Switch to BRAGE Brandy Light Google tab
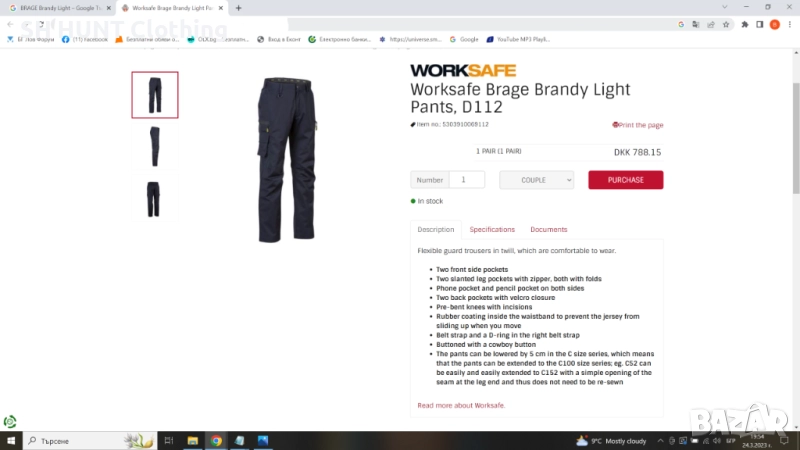The height and width of the screenshot is (450, 800). tap(59, 8)
